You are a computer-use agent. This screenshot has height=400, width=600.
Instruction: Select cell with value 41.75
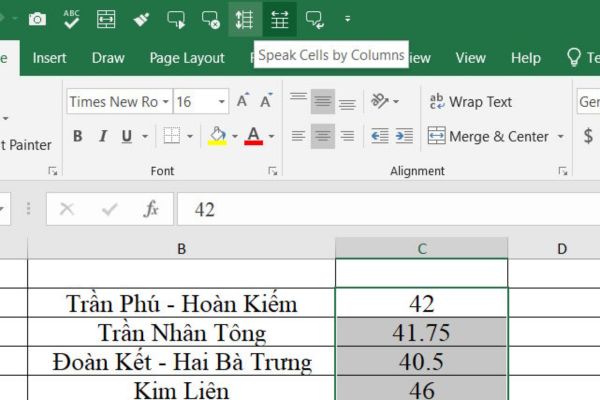click(x=422, y=332)
